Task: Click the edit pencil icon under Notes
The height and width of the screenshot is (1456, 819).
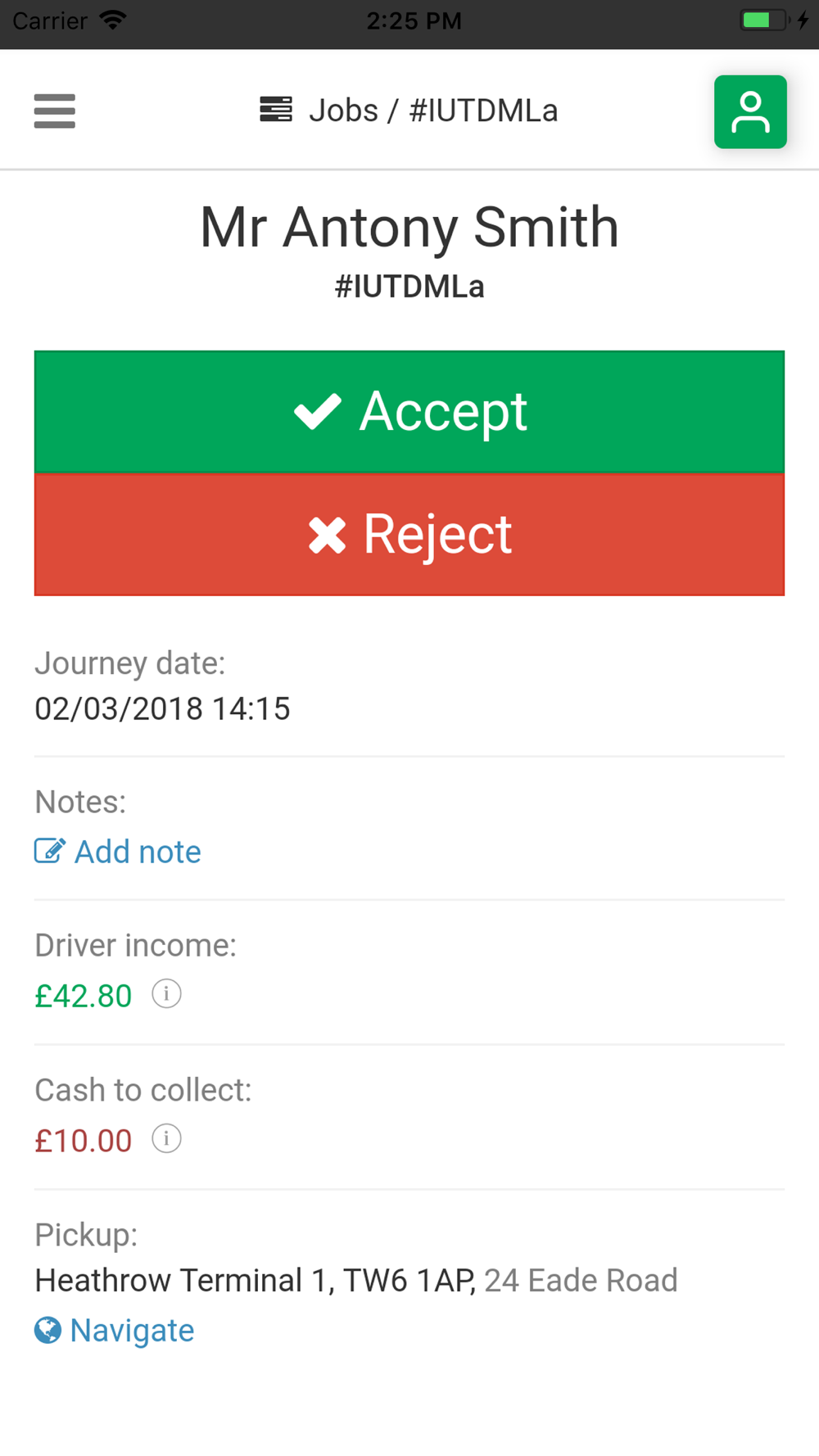Action: 49,852
